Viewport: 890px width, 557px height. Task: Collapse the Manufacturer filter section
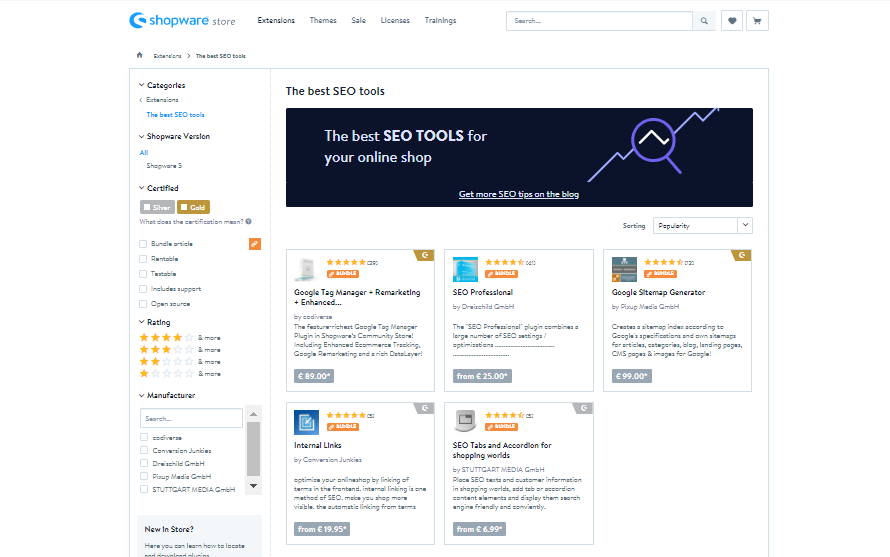(x=167, y=395)
